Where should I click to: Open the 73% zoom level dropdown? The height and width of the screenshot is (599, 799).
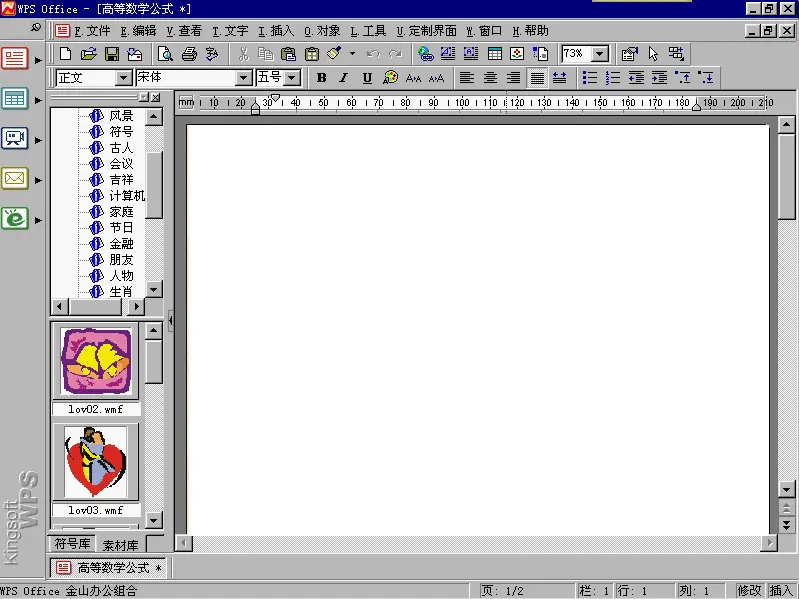pos(599,54)
